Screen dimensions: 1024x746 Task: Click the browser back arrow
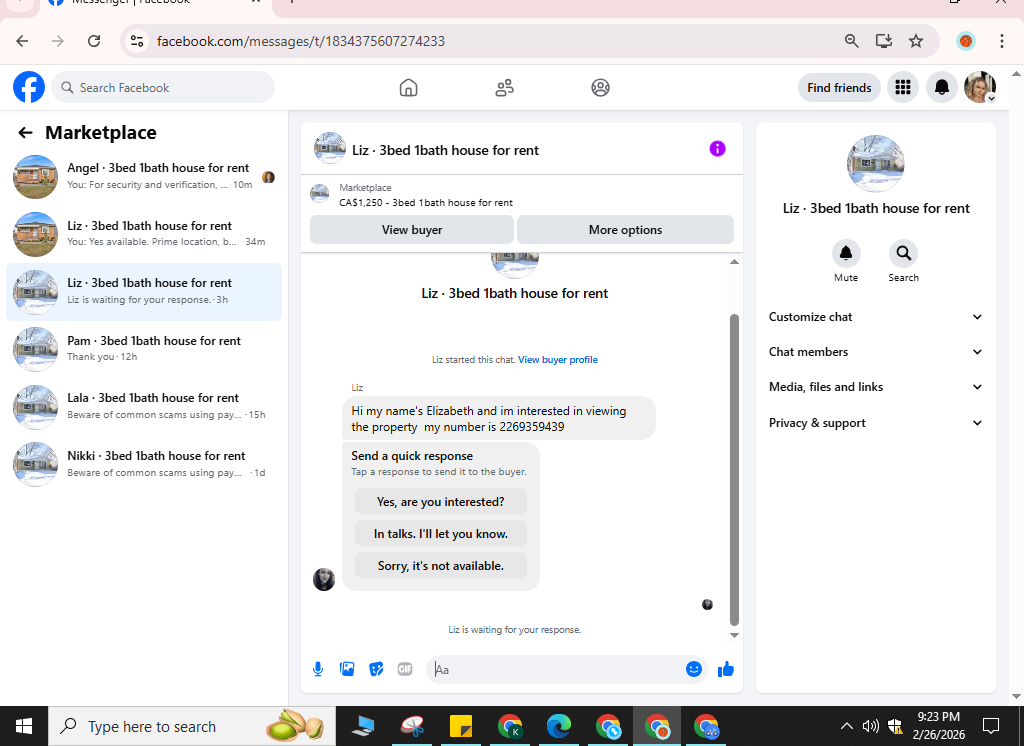coord(22,41)
